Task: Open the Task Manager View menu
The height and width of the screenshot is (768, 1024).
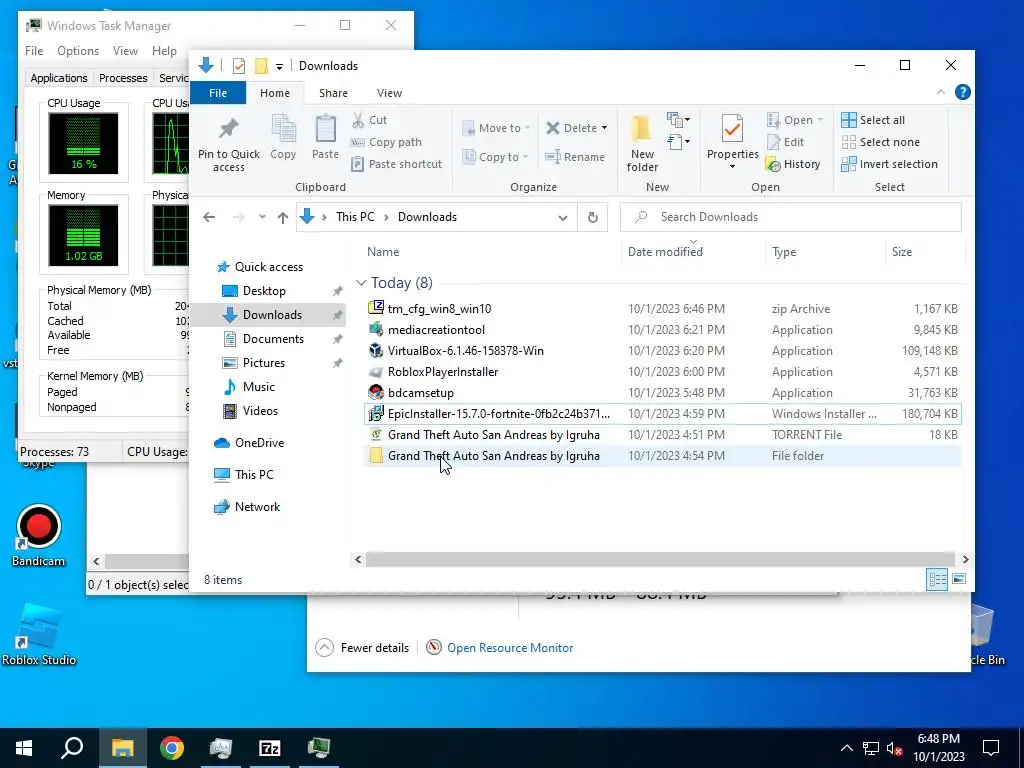Action: [125, 51]
